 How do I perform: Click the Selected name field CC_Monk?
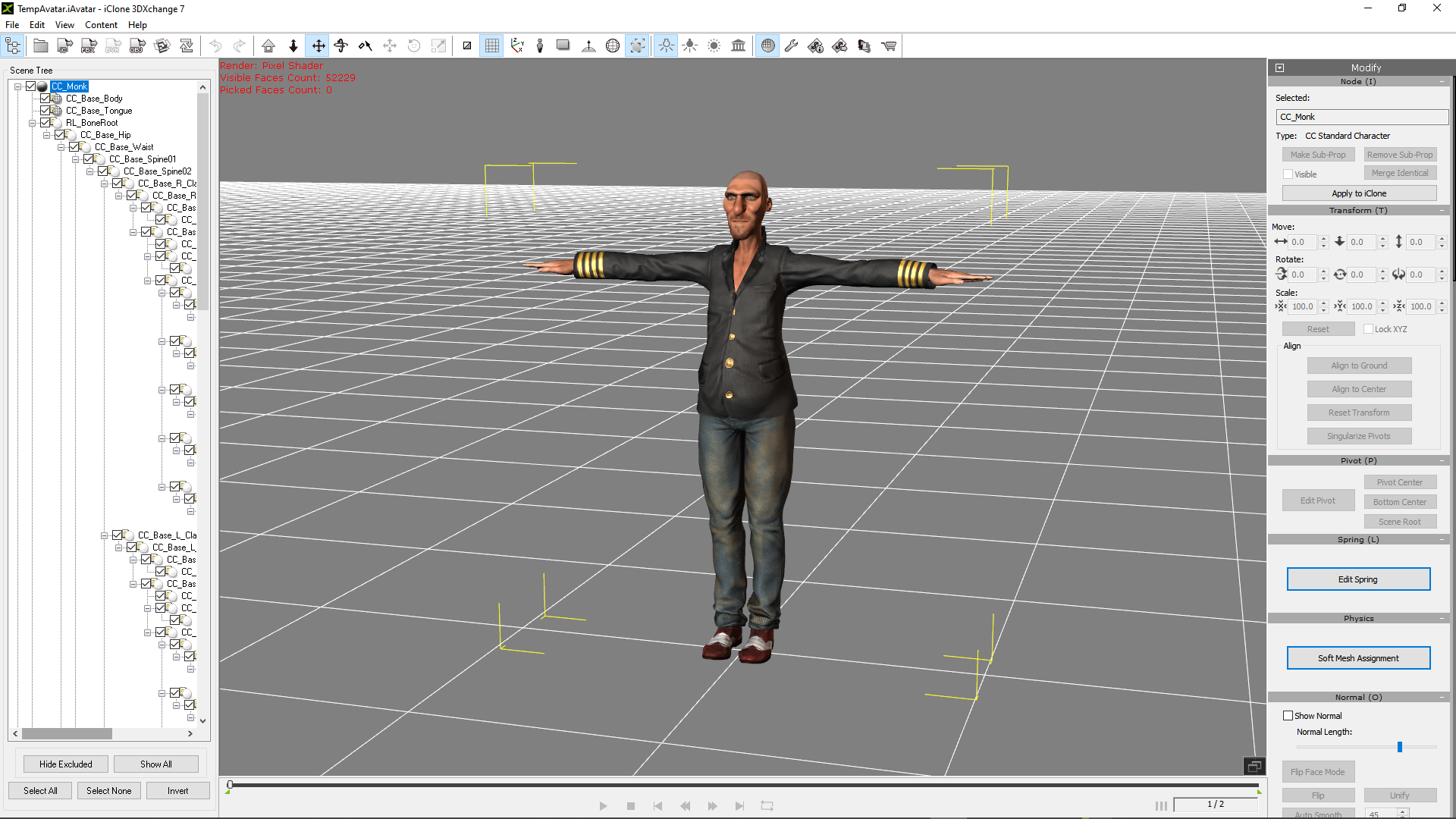coord(1362,117)
